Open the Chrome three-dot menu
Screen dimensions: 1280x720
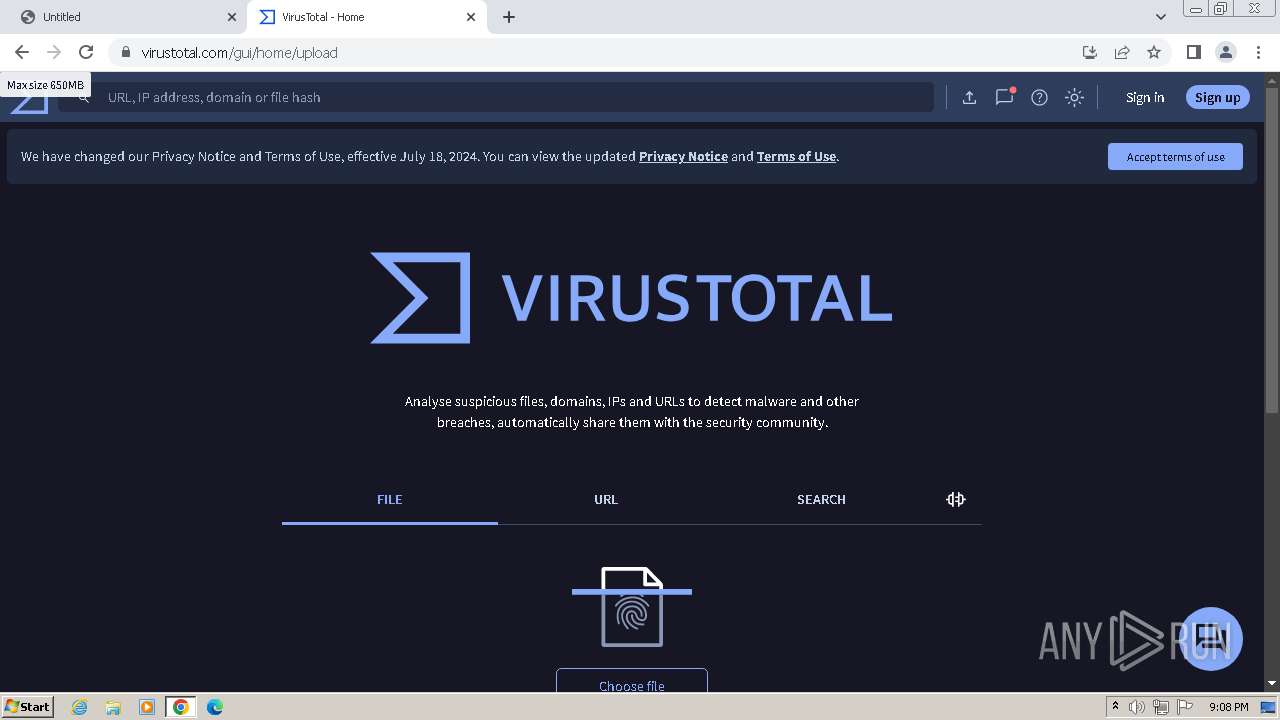pyautogui.click(x=1259, y=52)
